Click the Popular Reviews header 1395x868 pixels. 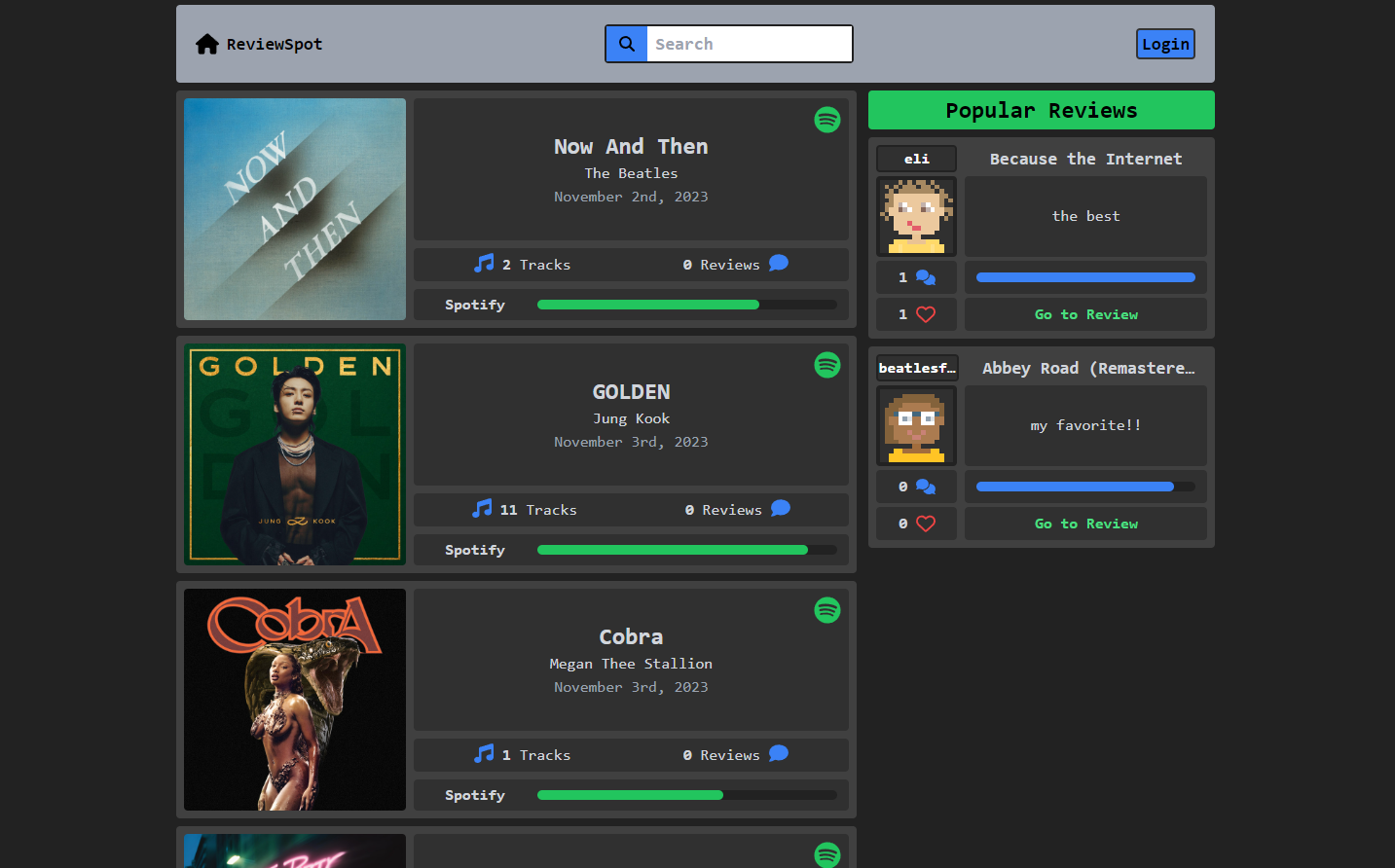tap(1042, 110)
